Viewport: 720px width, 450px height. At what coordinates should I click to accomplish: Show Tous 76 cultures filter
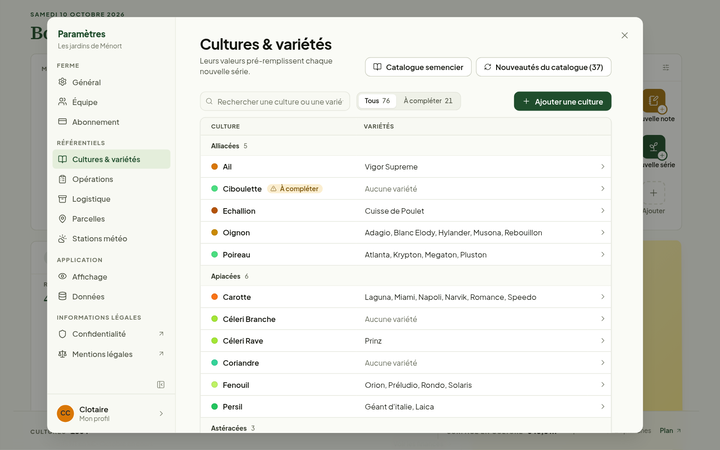(x=377, y=101)
